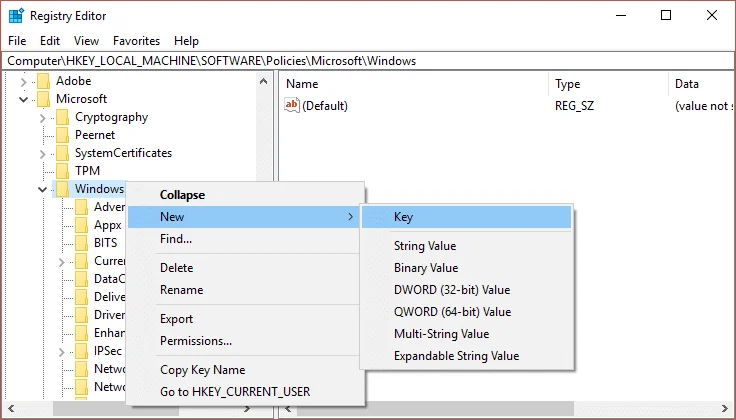Select the Adobe tree label
This screenshot has width=736, height=420.
74,81
